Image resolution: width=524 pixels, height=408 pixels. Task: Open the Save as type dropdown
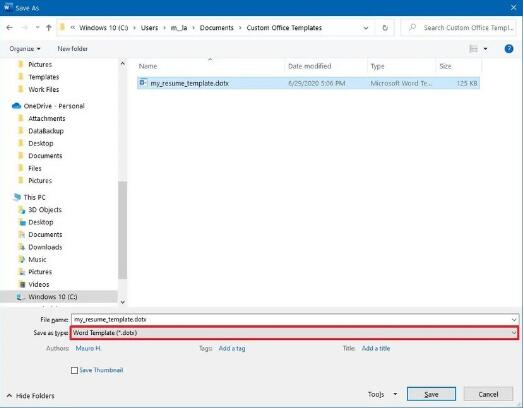(294, 333)
